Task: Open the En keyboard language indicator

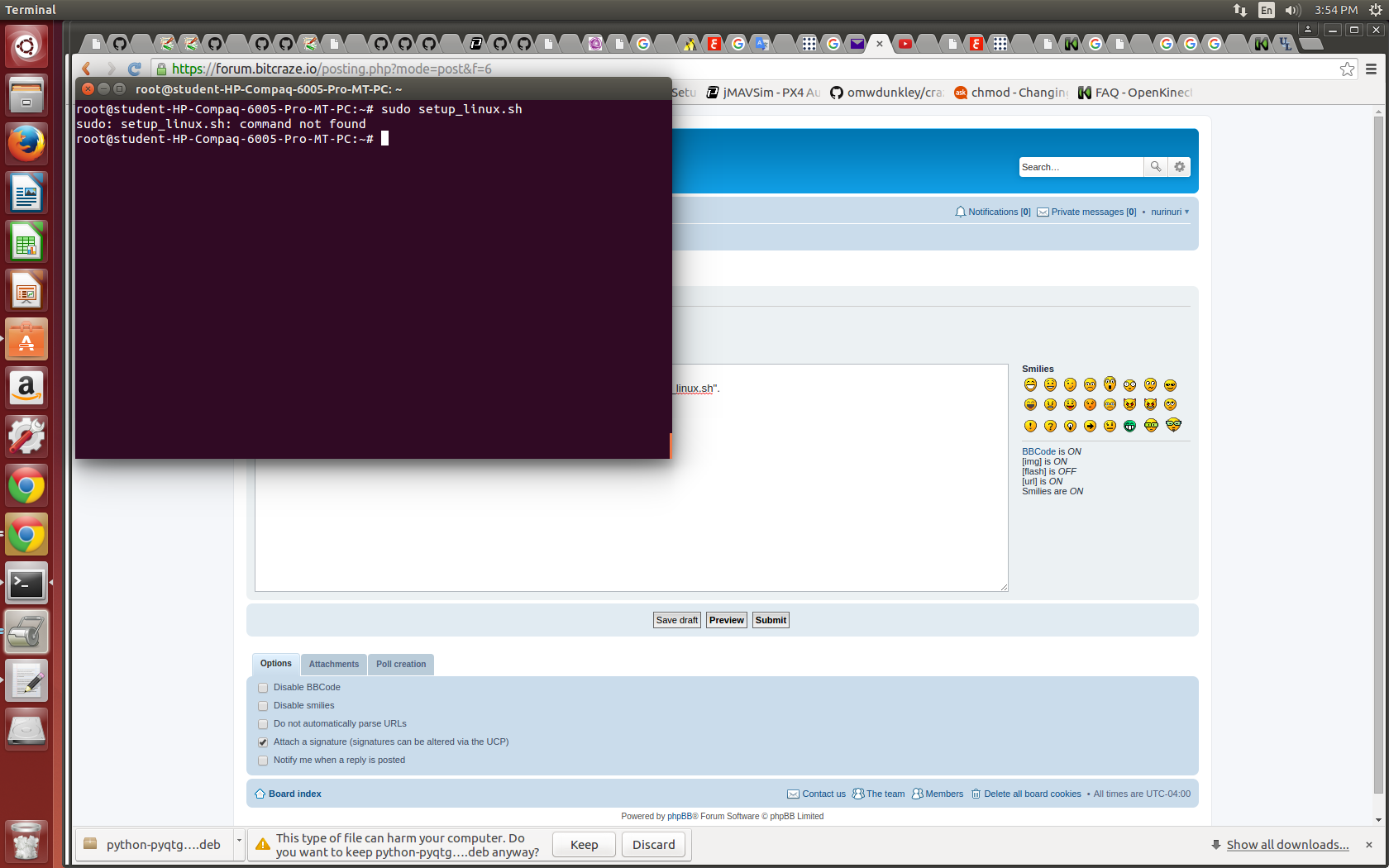Action: pos(1266,10)
